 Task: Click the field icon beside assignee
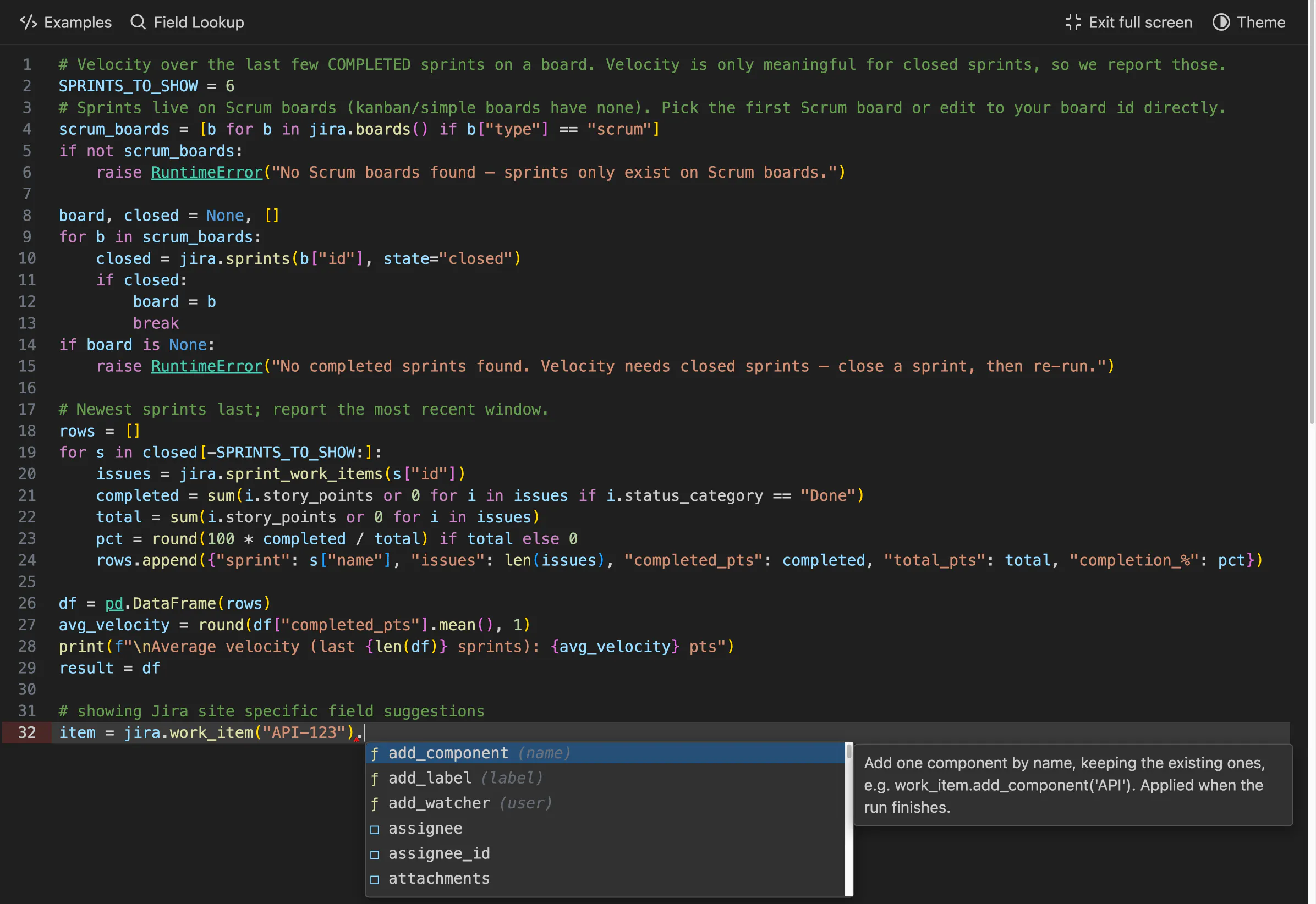point(375,830)
